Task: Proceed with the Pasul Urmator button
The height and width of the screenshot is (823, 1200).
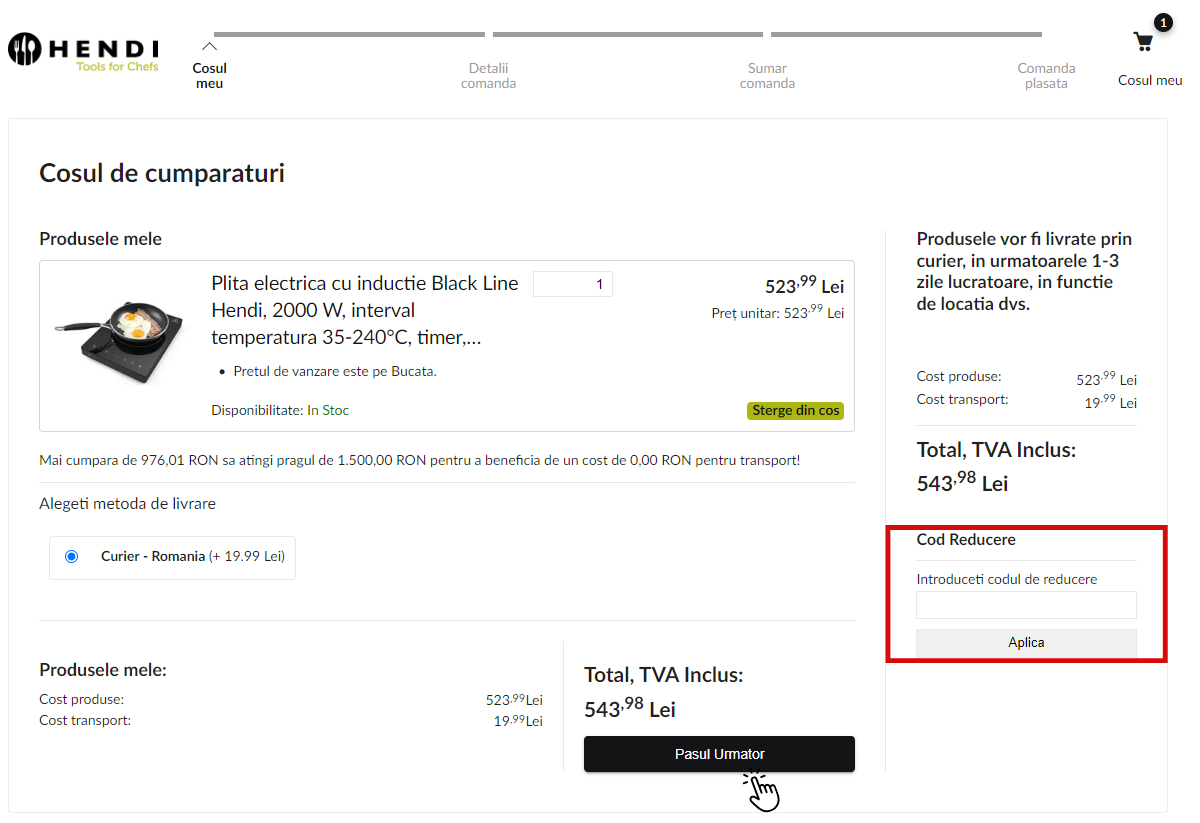Action: coord(719,754)
